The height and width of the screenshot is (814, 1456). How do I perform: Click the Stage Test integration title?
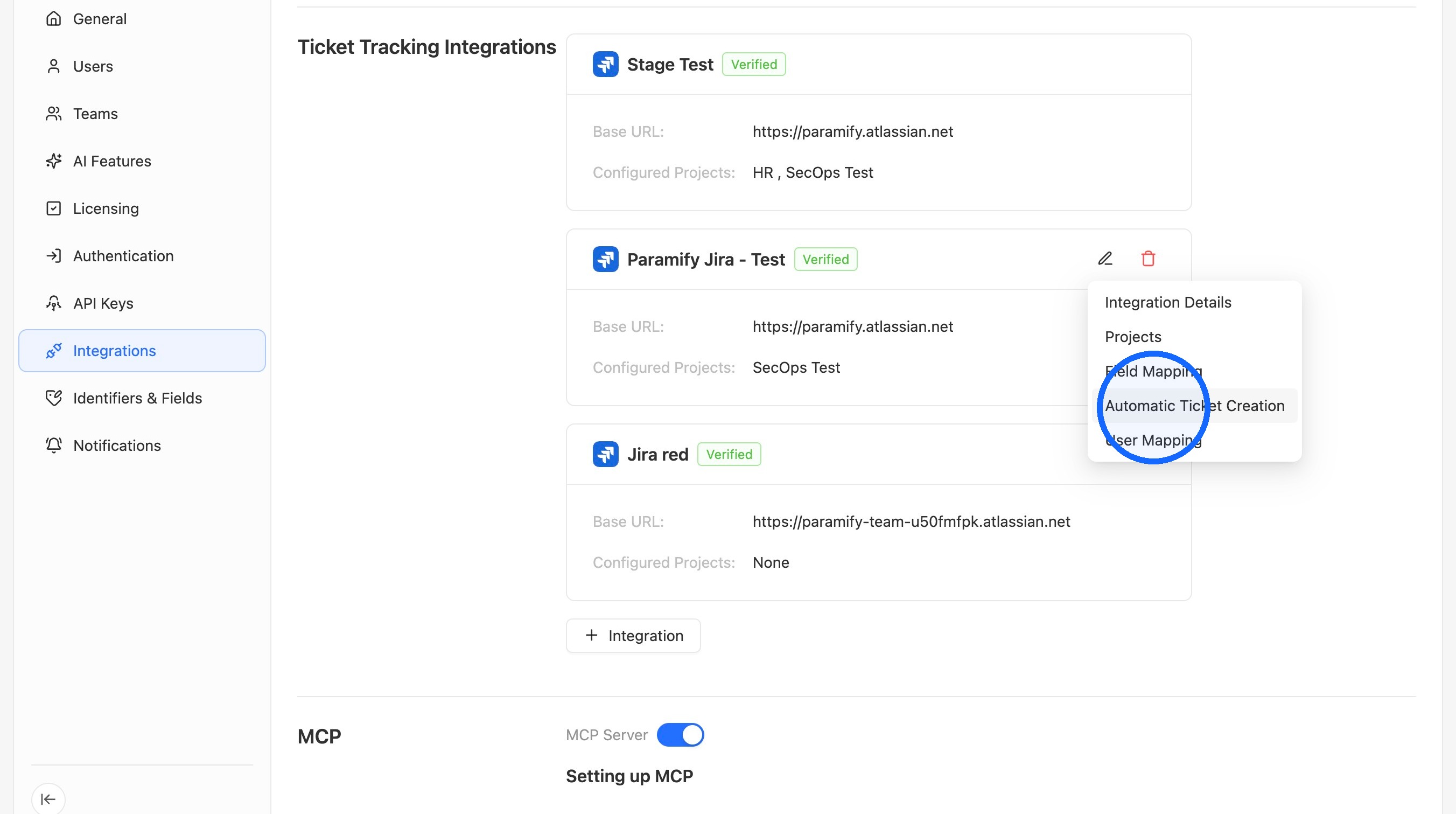point(670,65)
